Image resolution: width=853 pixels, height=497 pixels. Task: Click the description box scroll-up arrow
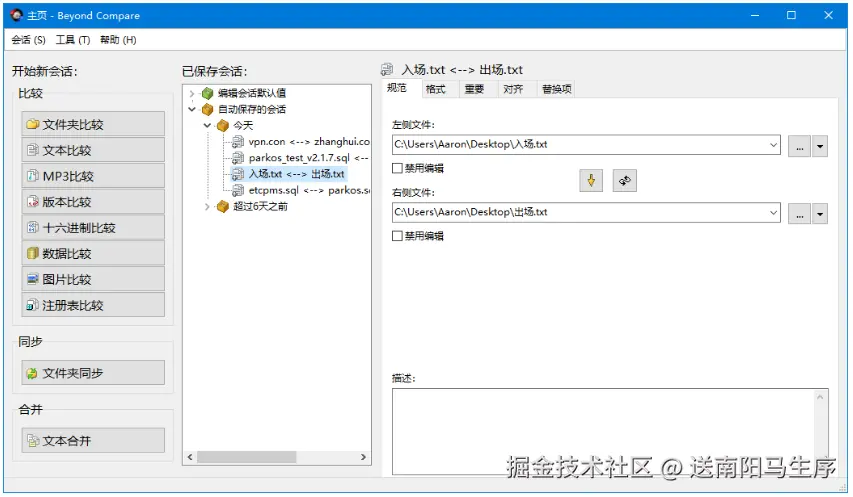tap(820, 397)
